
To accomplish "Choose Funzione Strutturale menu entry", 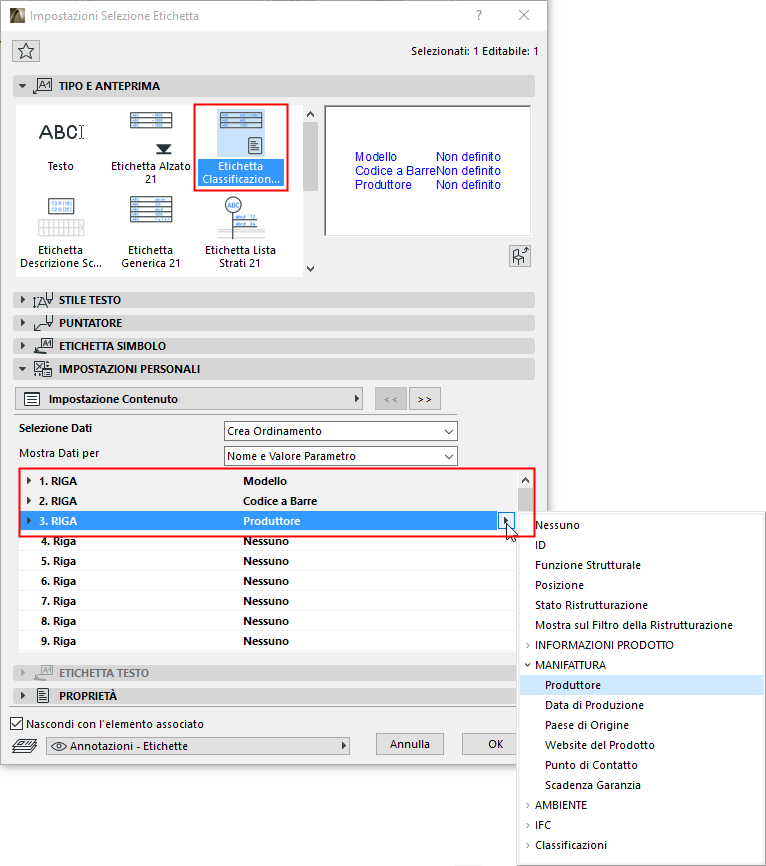I will click(641, 565).
